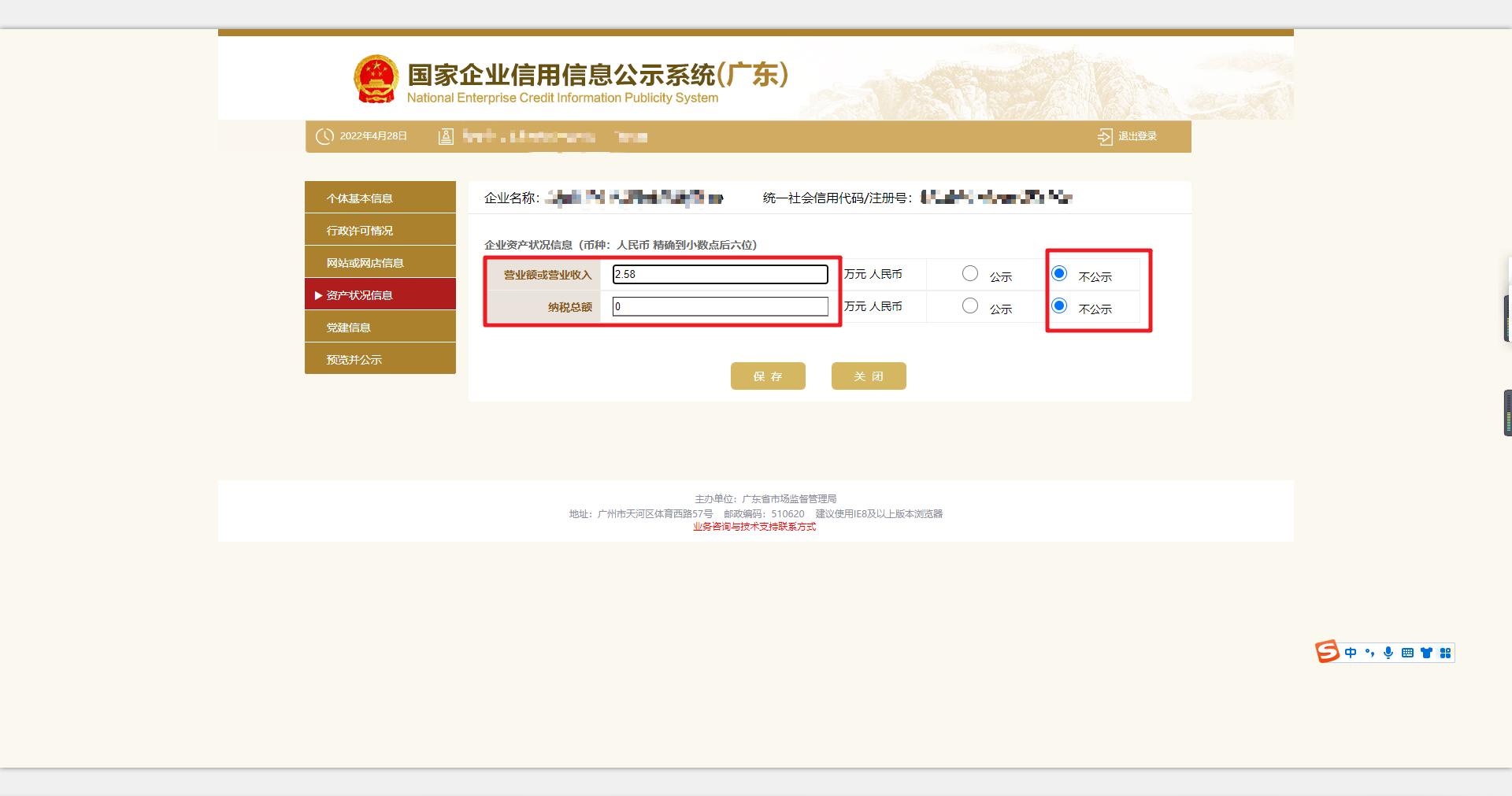Open Sogou skin settings shirt icon

pyautogui.click(x=1426, y=652)
